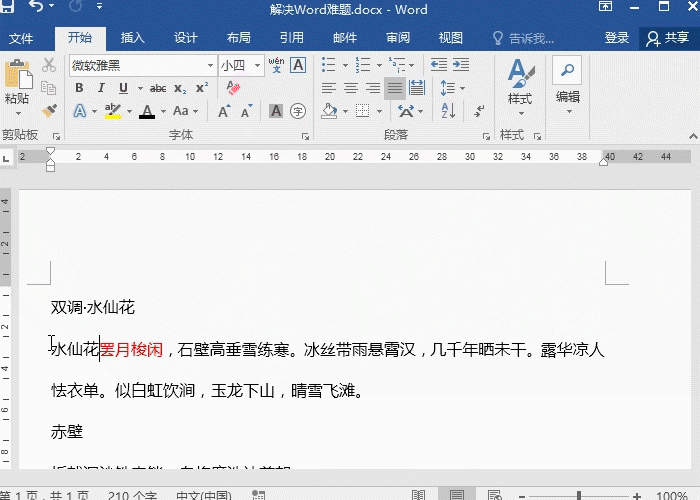The width and height of the screenshot is (700, 500).
Task: Adjust the zoom slider handle
Action: click(579, 496)
